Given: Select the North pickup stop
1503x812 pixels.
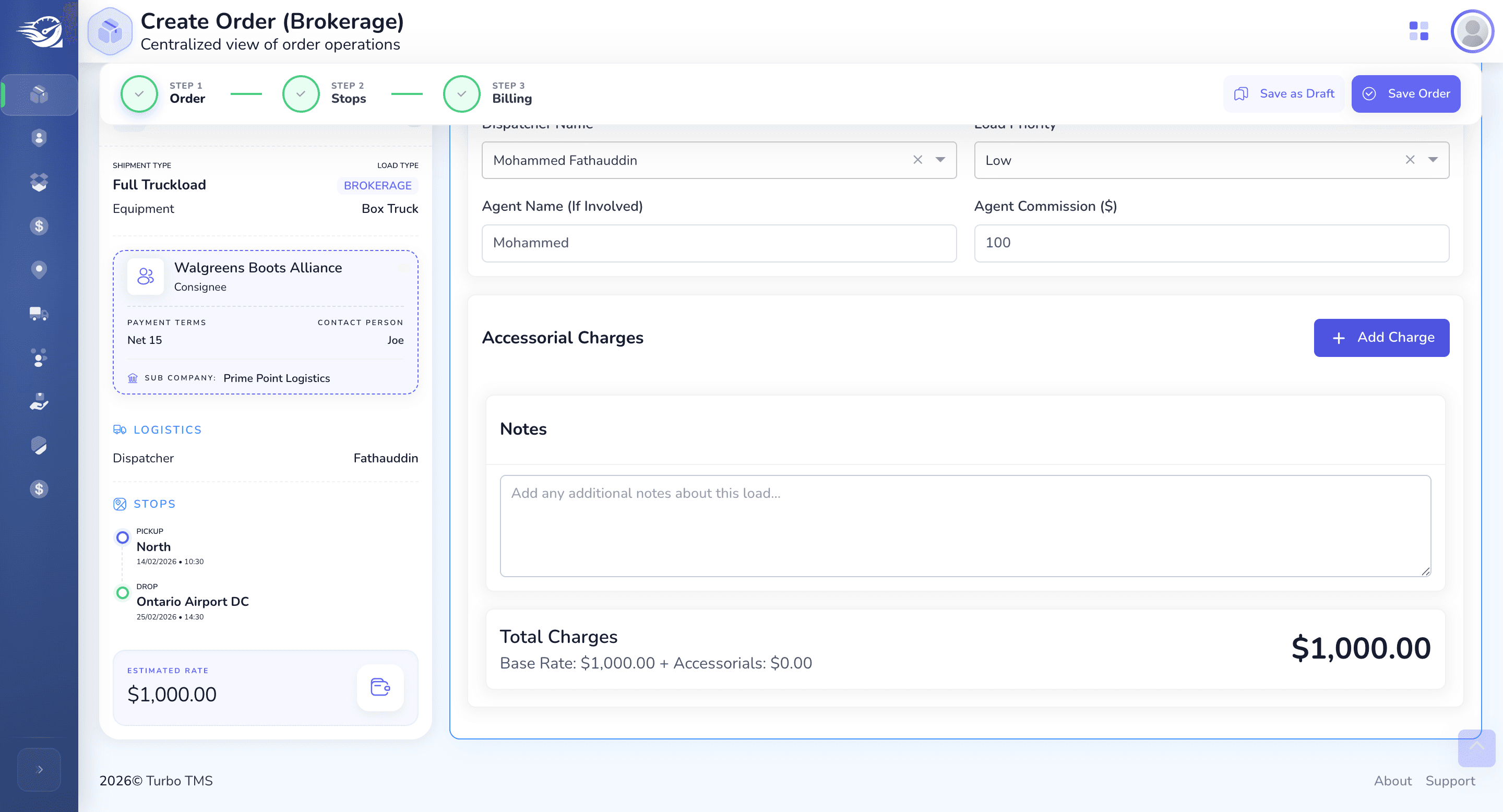Looking at the screenshot, I should (x=153, y=546).
